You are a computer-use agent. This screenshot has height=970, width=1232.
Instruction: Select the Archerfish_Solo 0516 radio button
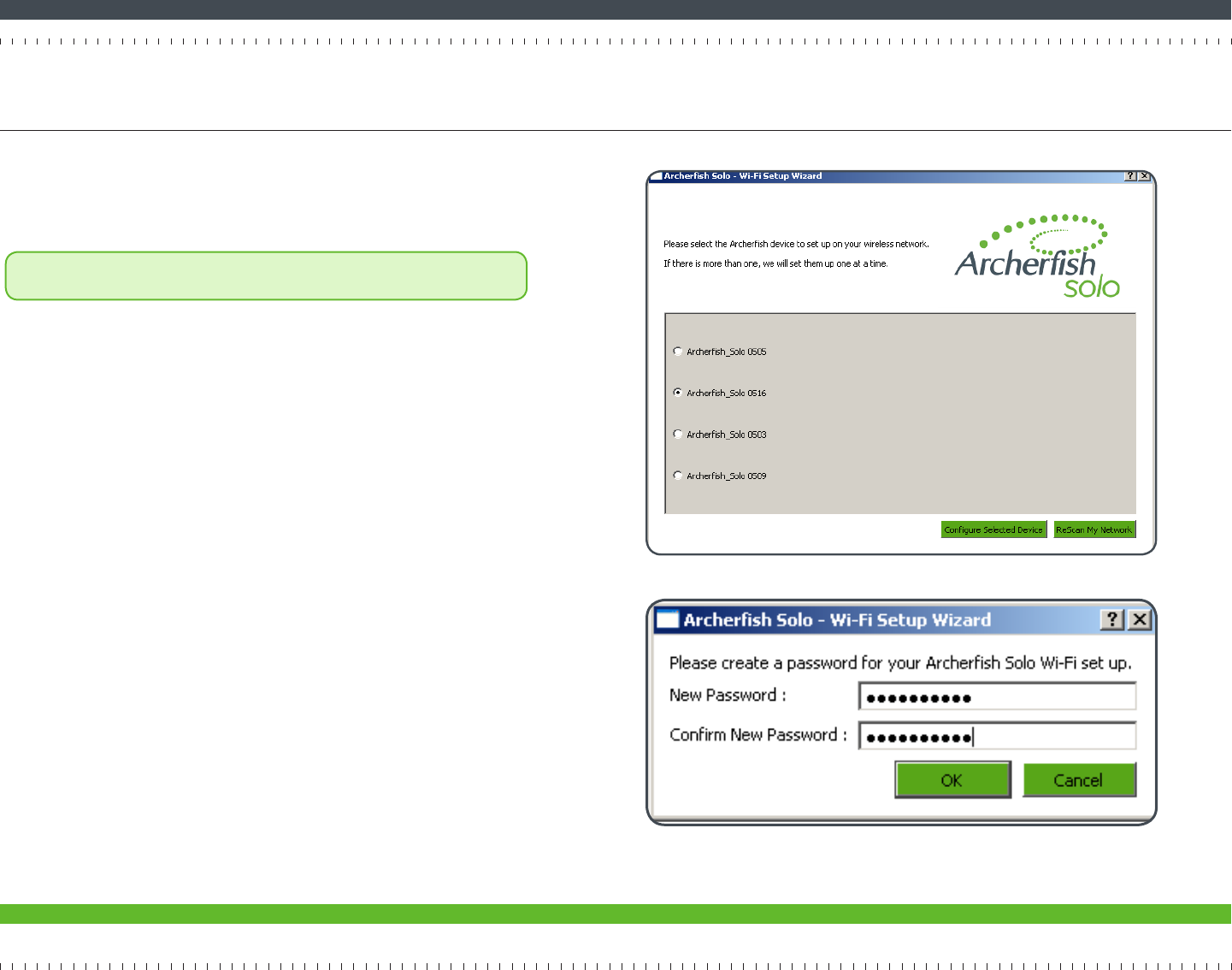[678, 393]
